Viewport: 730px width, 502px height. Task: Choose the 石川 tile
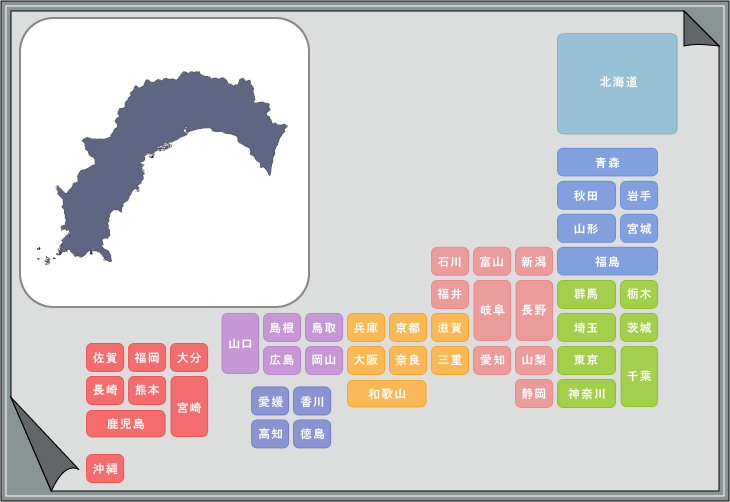450,262
